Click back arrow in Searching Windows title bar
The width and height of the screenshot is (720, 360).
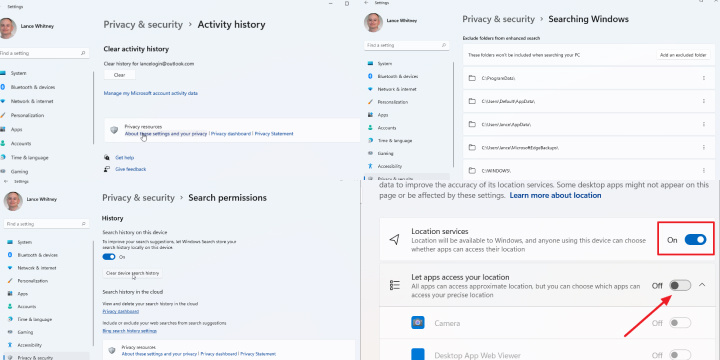[366, 2]
